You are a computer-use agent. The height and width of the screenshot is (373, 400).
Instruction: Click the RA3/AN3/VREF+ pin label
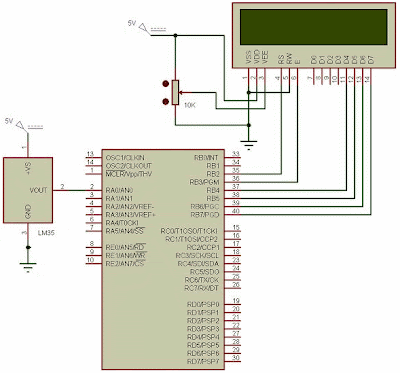click(131, 215)
